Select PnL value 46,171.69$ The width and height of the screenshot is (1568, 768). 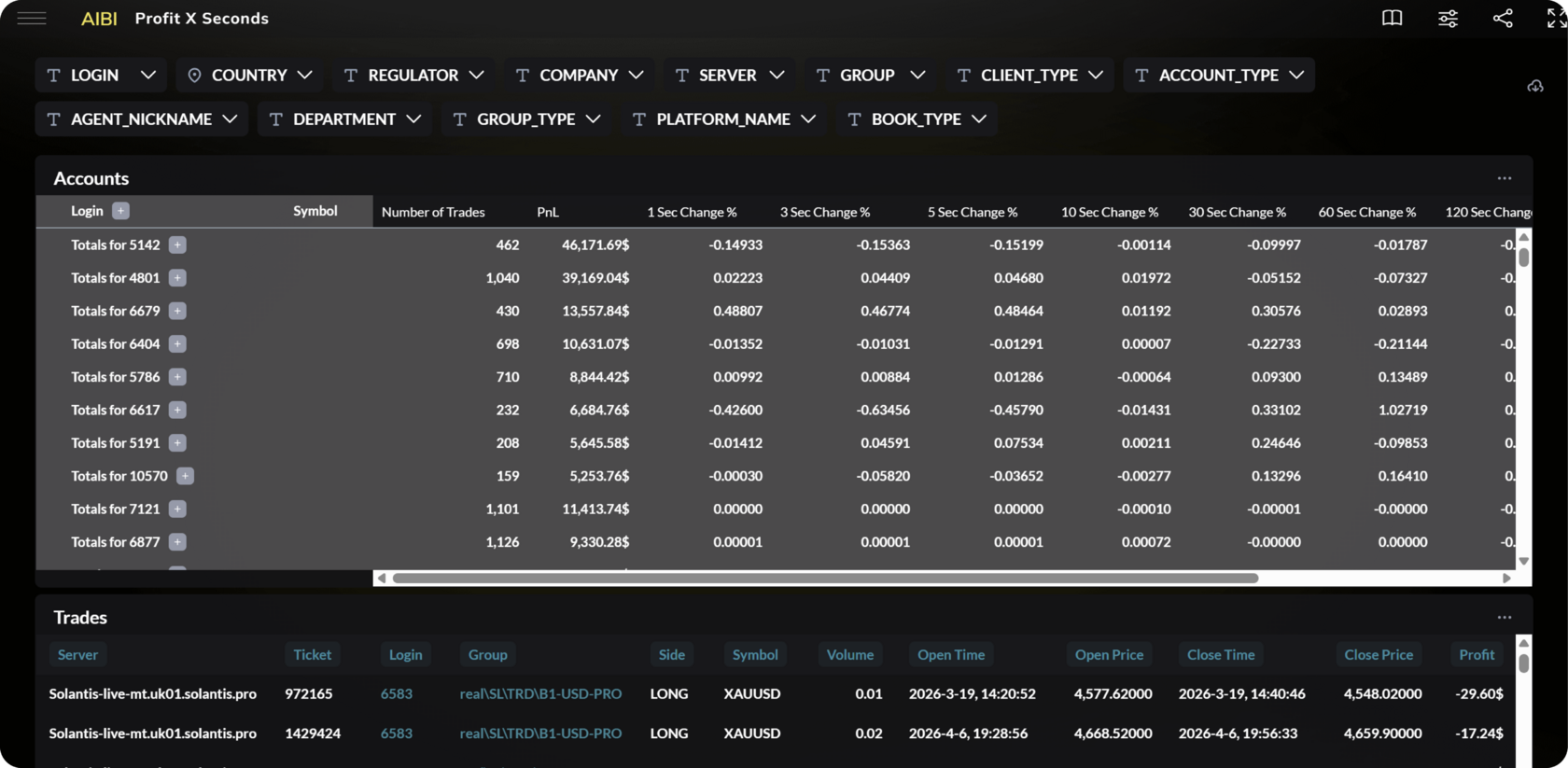tap(595, 244)
